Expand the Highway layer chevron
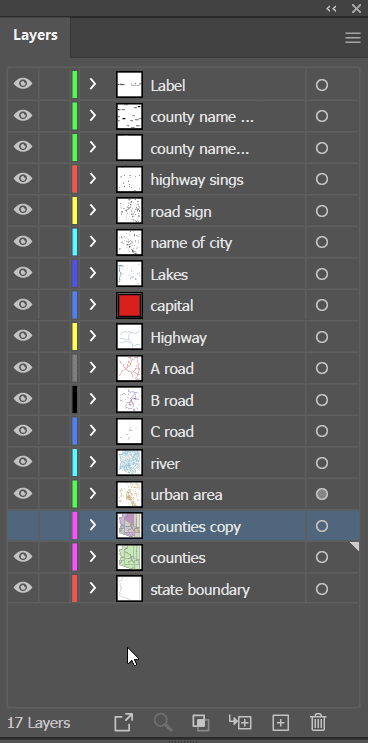Image resolution: width=368 pixels, height=743 pixels. (x=93, y=336)
